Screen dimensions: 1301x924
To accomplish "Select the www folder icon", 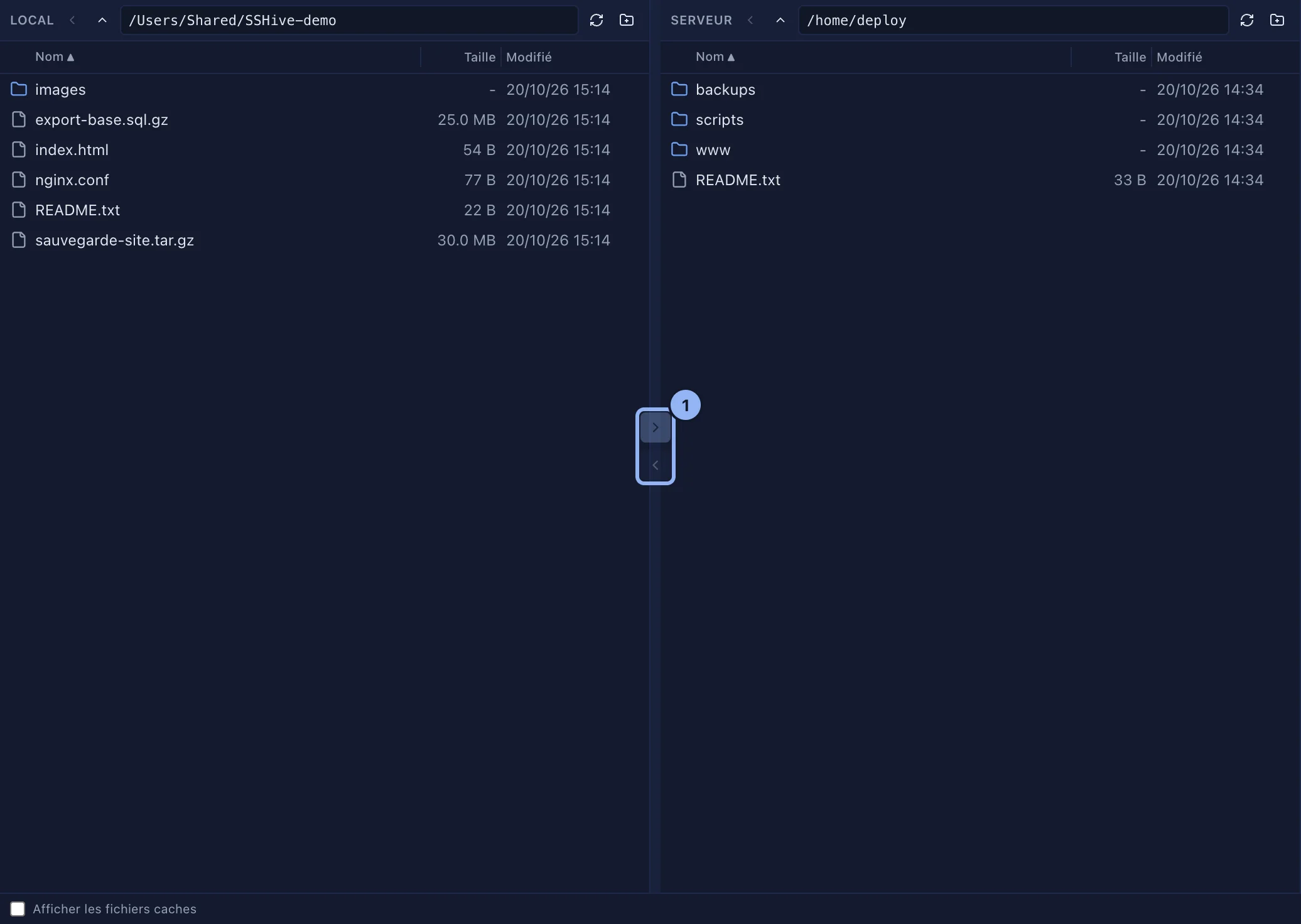I will point(679,149).
